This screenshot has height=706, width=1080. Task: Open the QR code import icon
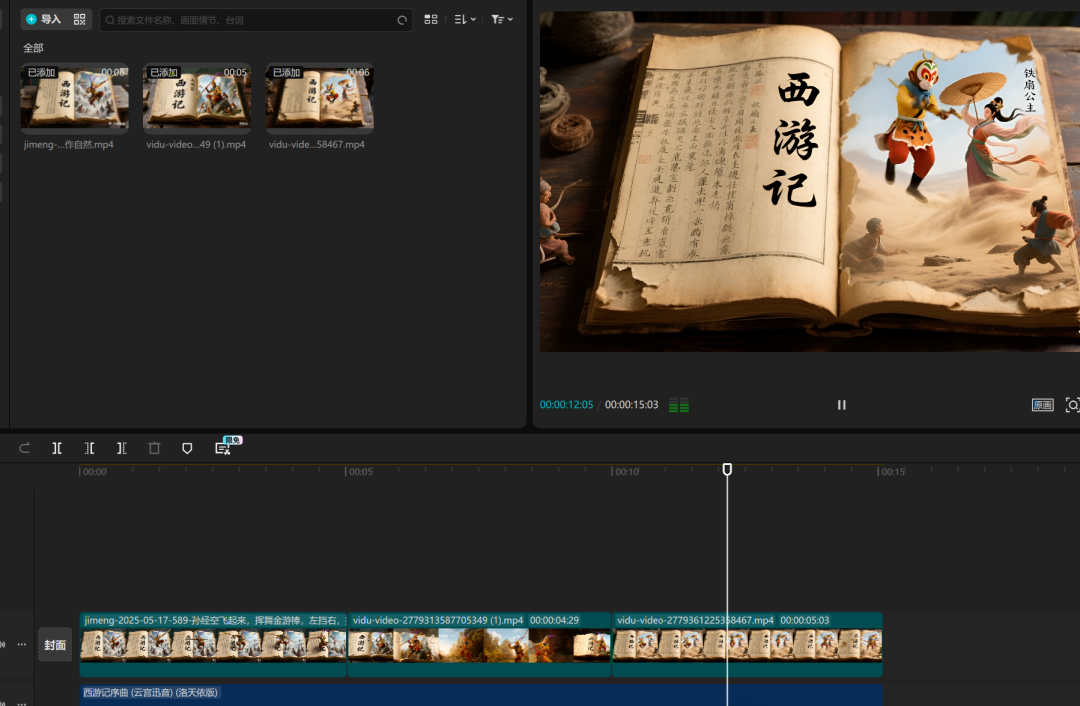click(x=80, y=19)
